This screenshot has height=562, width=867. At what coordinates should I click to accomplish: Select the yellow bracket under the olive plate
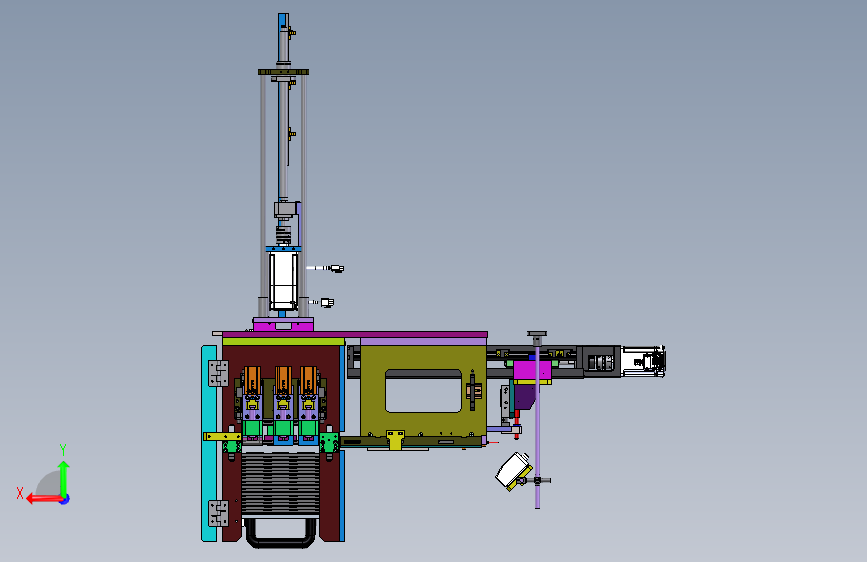(x=395, y=439)
